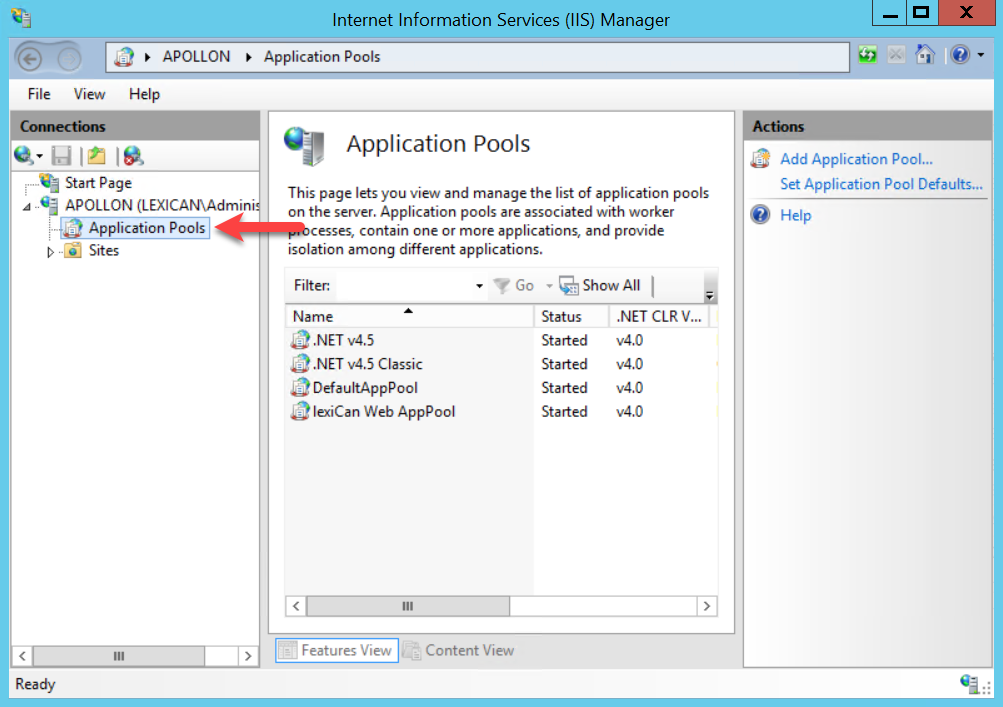Click the lexiCan Web AppPool row icon

pos(300,412)
